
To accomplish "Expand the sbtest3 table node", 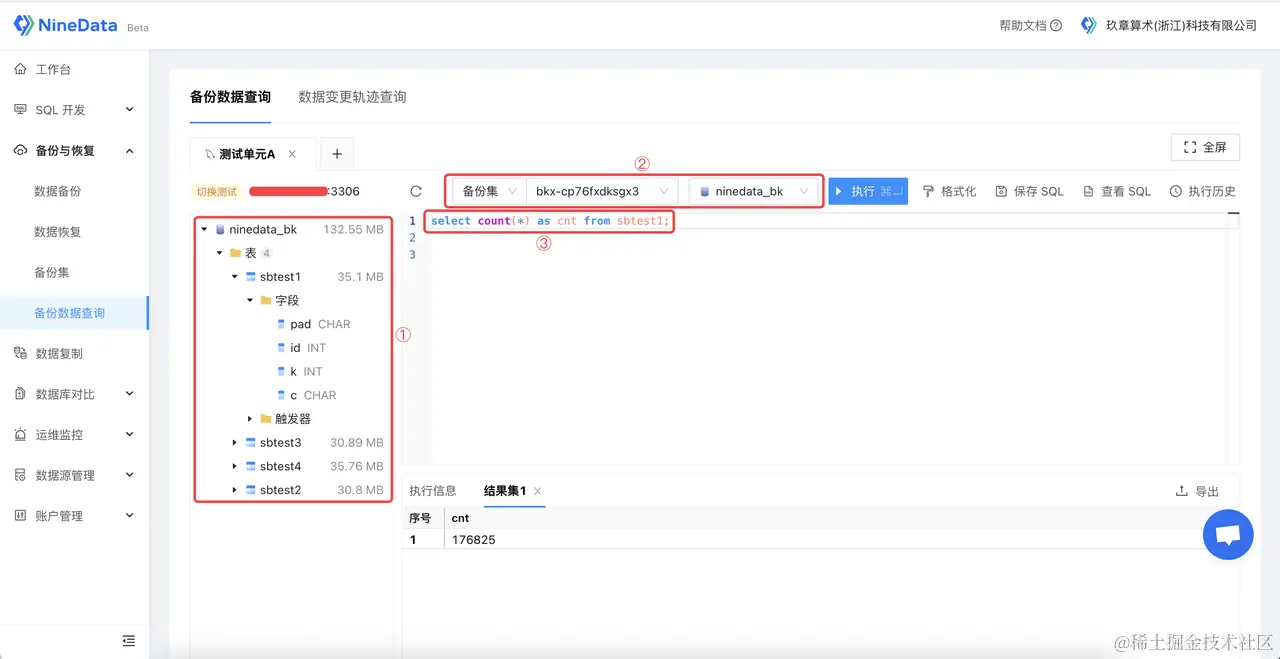I will pyautogui.click(x=234, y=442).
